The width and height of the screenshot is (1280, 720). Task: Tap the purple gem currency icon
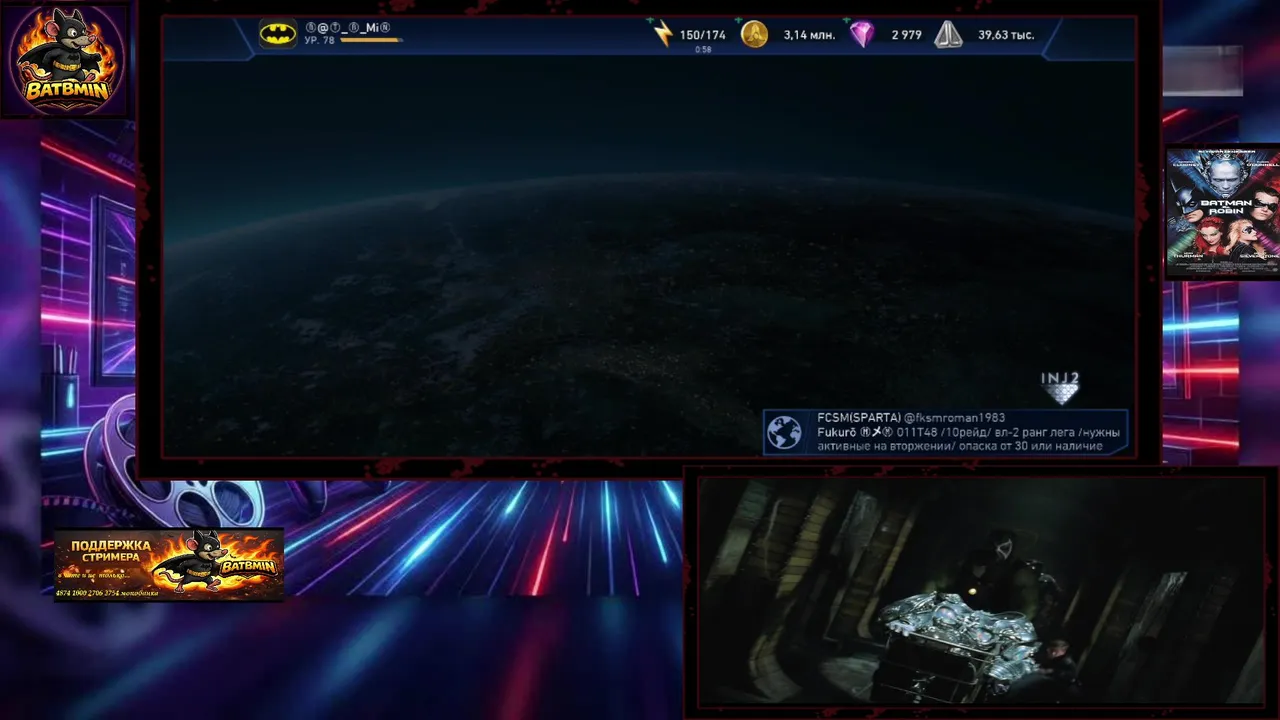coord(862,34)
